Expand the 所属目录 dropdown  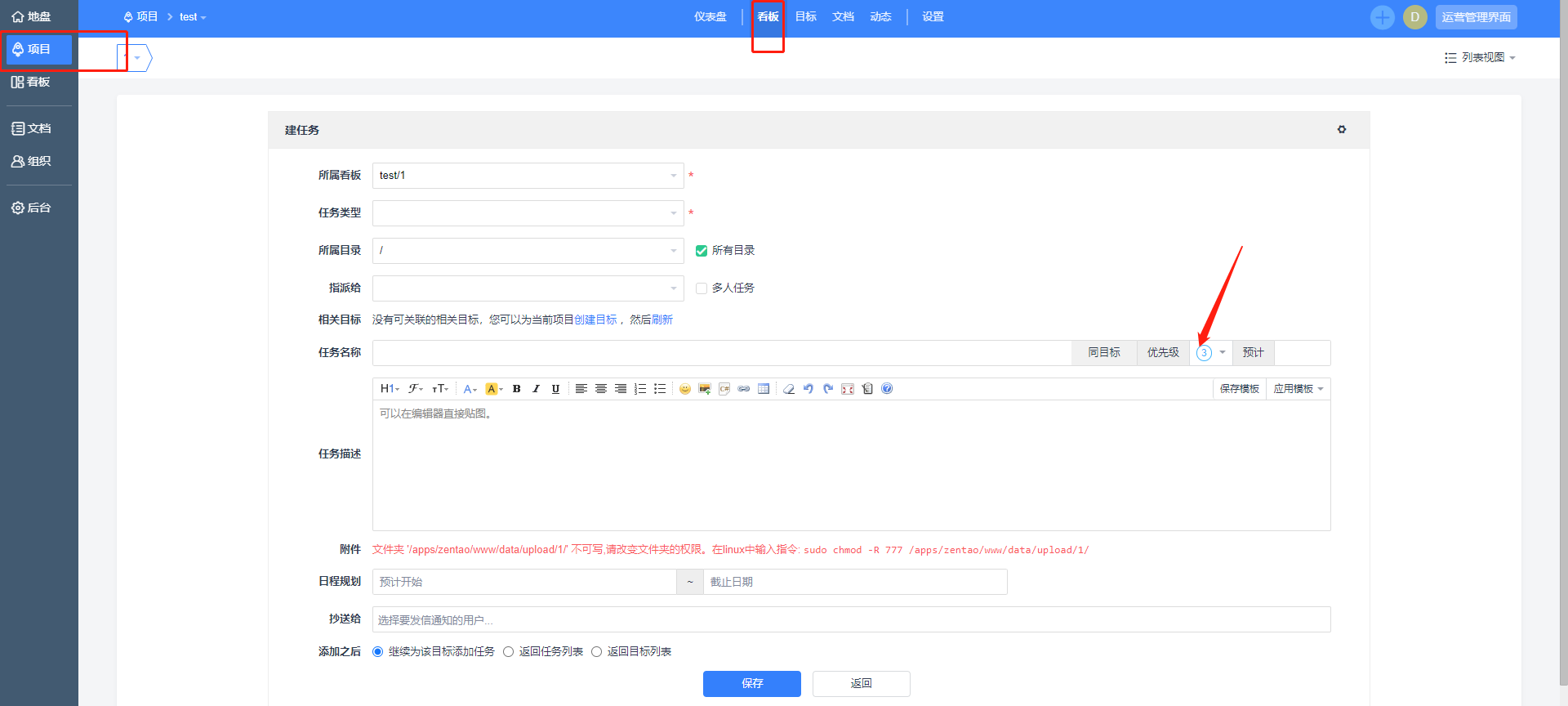[528, 251]
